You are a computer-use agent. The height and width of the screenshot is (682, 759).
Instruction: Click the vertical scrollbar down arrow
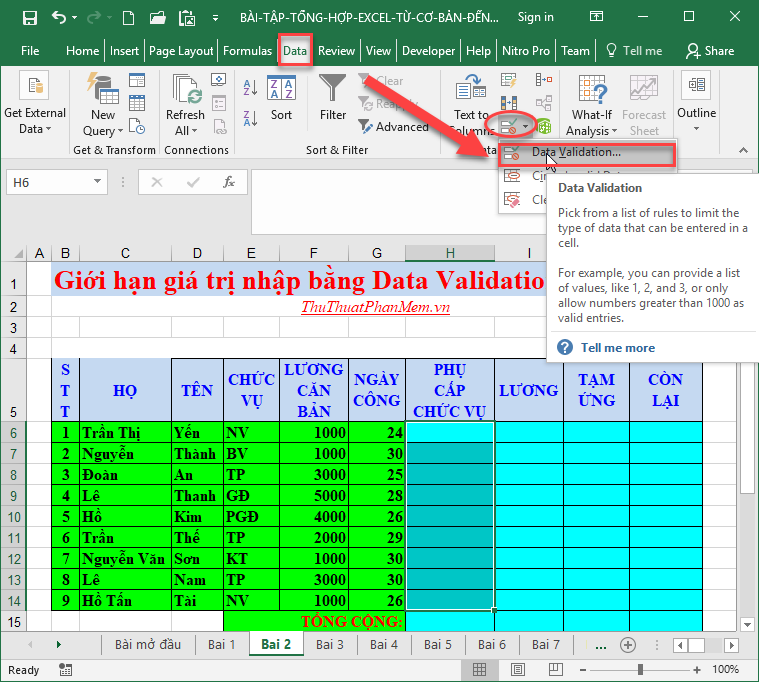coord(747,624)
